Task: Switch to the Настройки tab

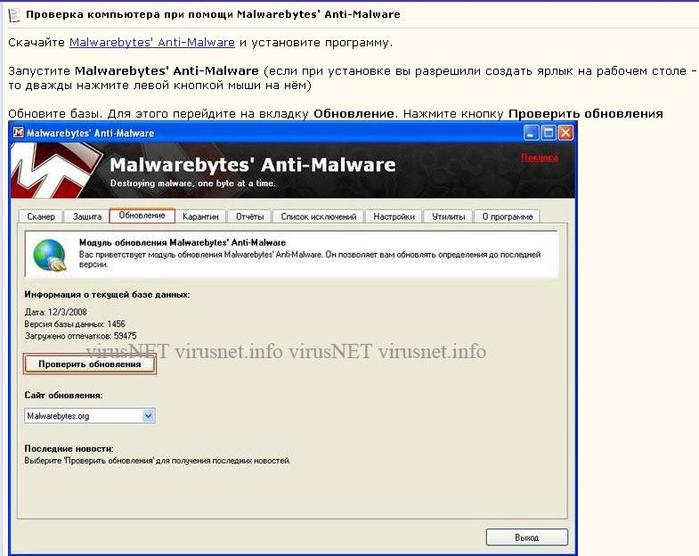Action: click(394, 217)
